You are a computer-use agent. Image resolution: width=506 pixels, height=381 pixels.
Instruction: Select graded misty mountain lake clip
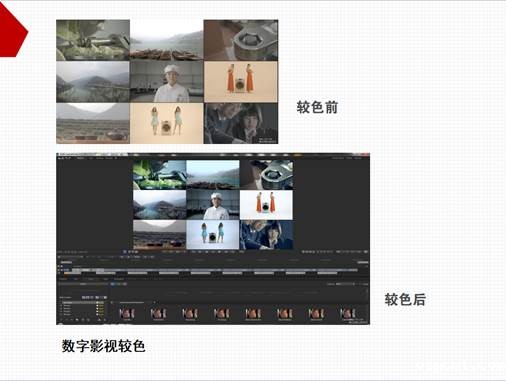pos(159,205)
